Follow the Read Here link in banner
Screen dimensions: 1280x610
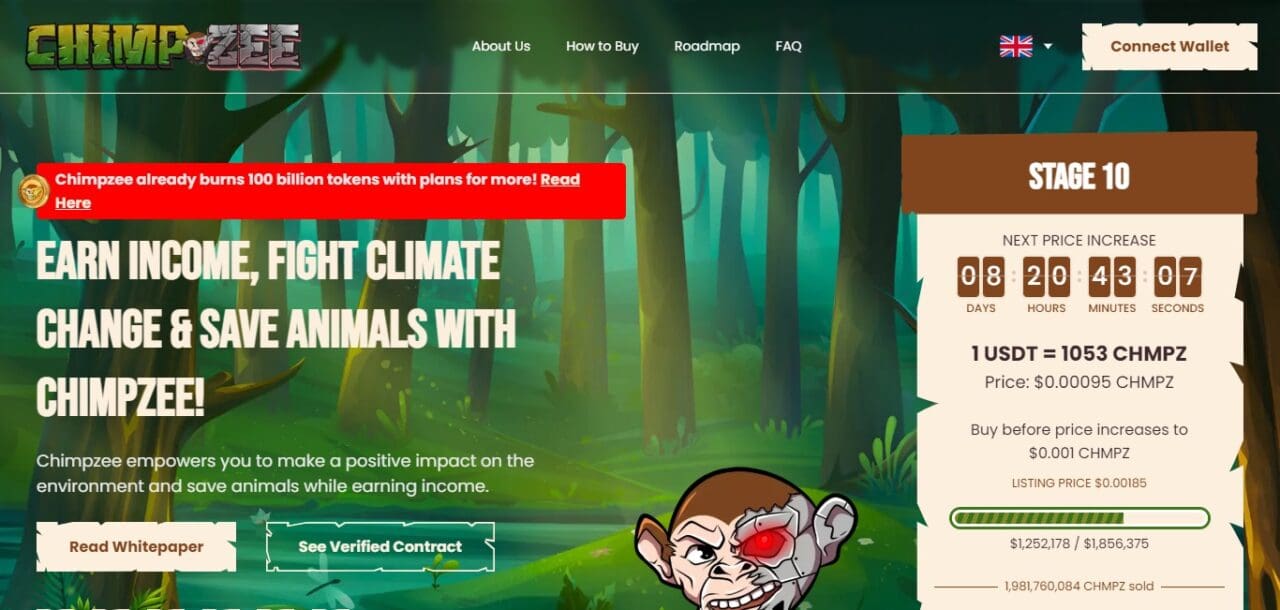click(317, 191)
